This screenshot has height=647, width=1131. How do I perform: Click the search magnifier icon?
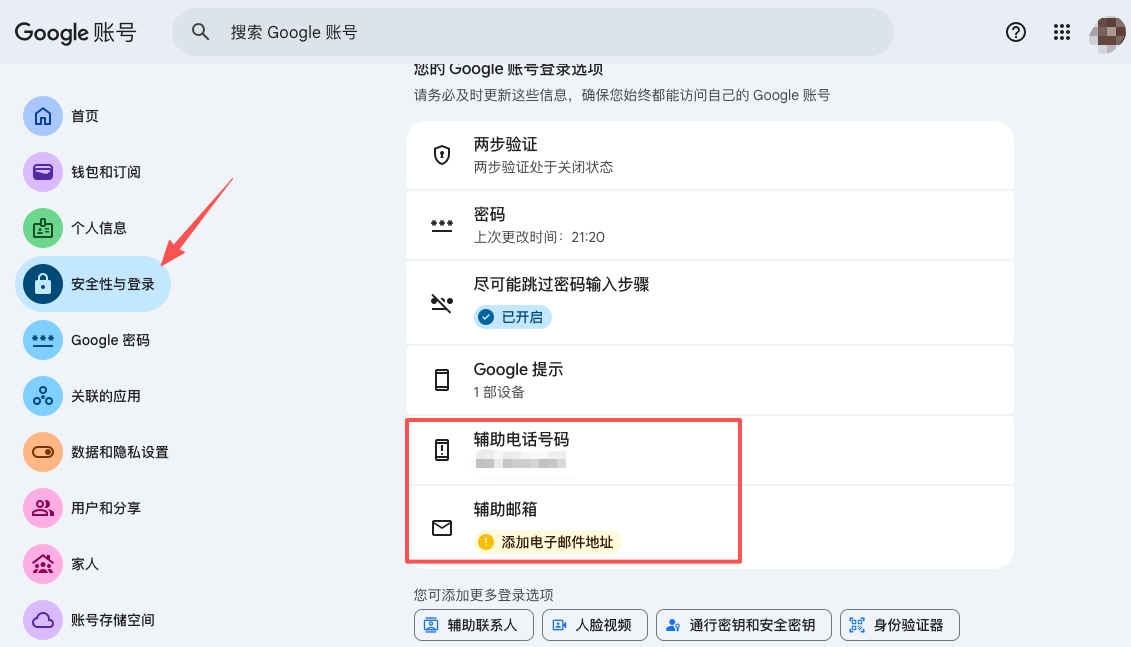pyautogui.click(x=200, y=32)
